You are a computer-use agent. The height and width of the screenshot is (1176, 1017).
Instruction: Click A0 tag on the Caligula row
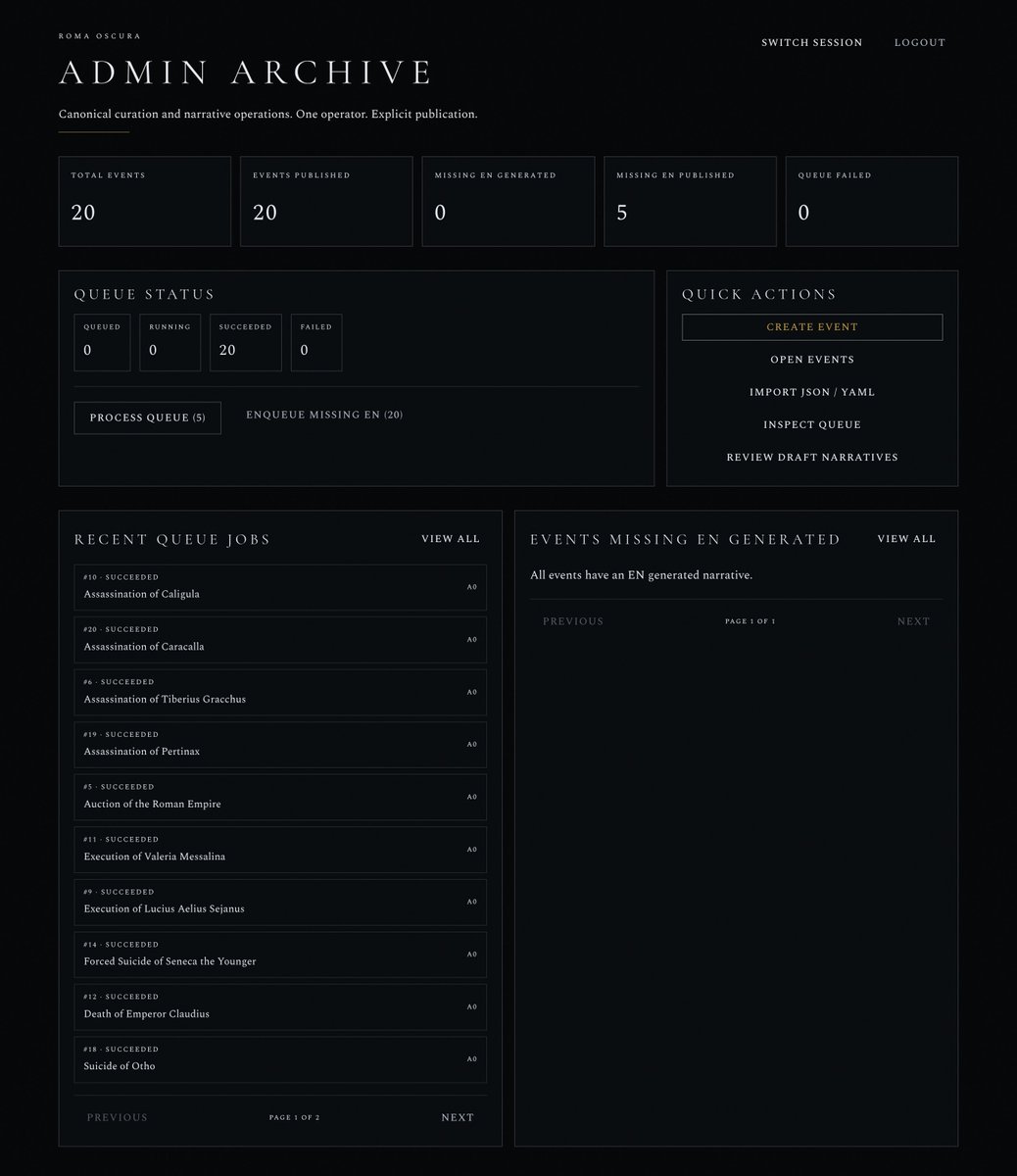tap(471, 587)
